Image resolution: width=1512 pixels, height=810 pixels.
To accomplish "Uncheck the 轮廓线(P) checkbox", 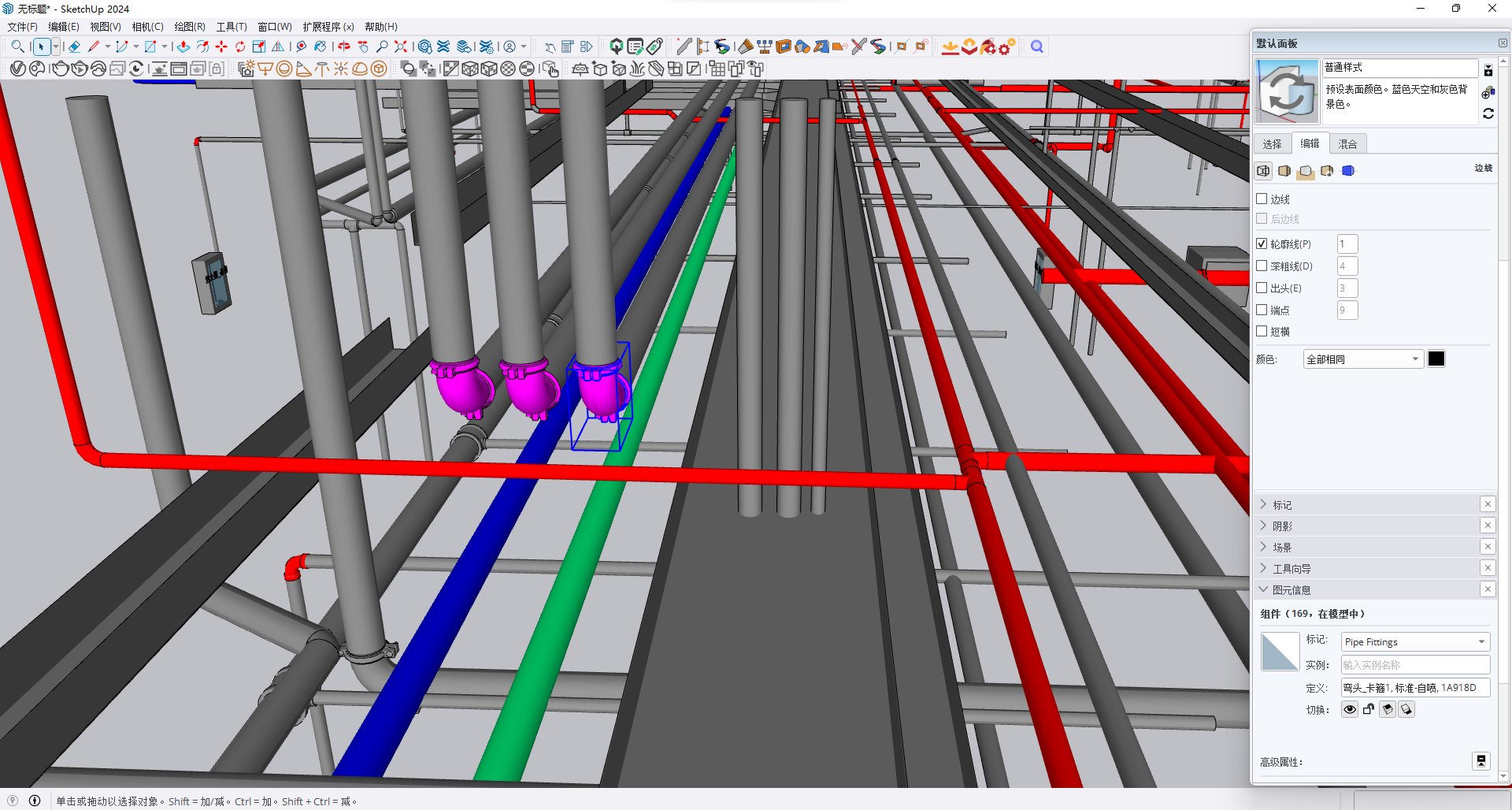I will click(1262, 244).
